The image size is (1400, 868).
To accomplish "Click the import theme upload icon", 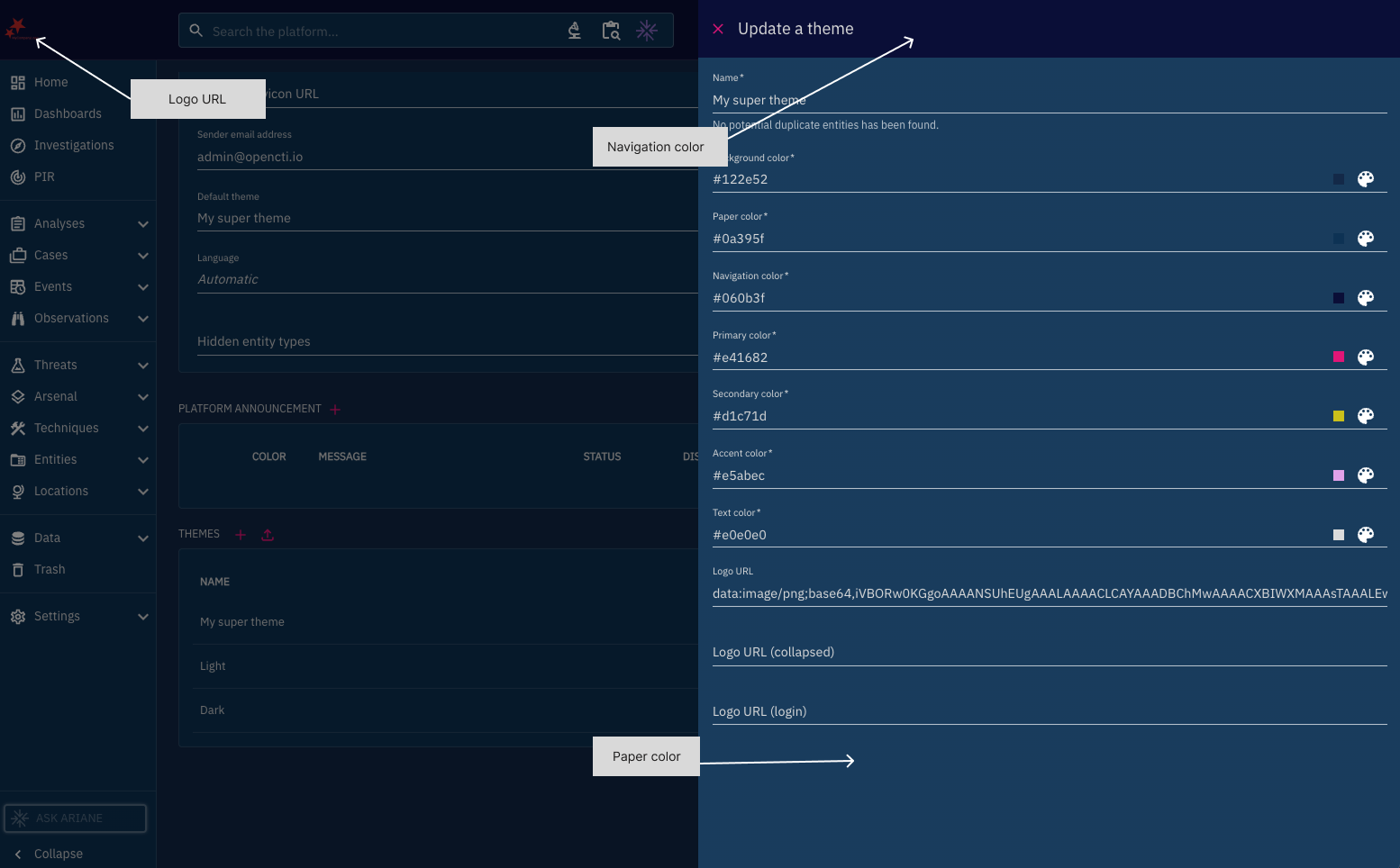I will 268,535.
